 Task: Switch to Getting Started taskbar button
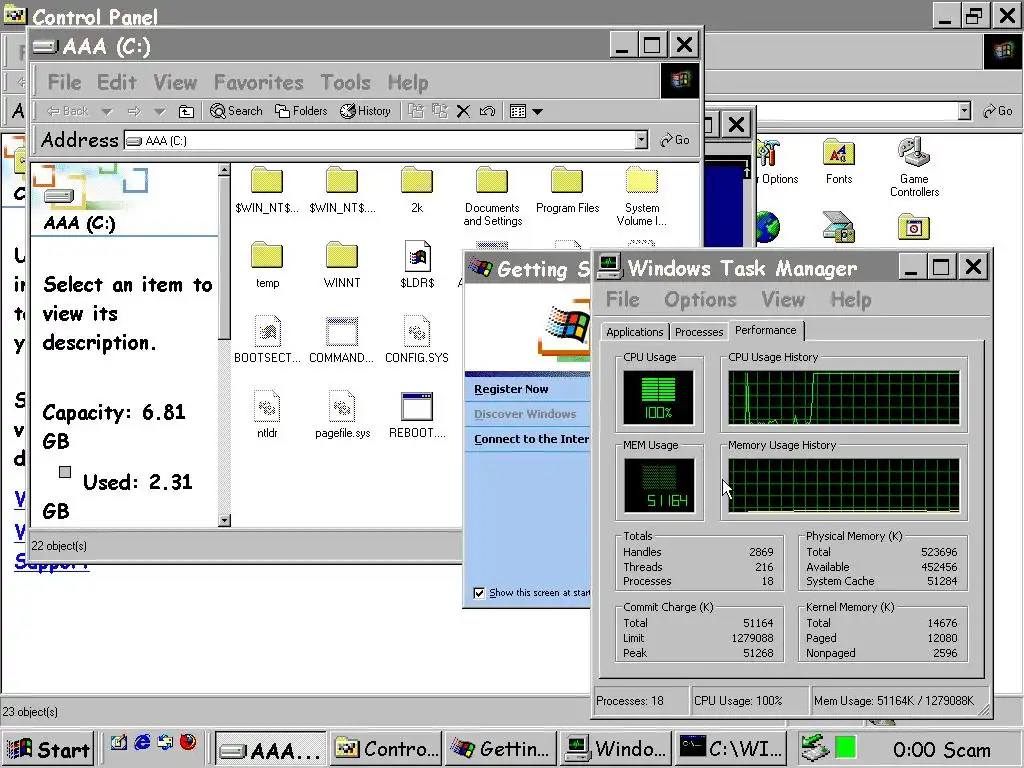coord(502,748)
